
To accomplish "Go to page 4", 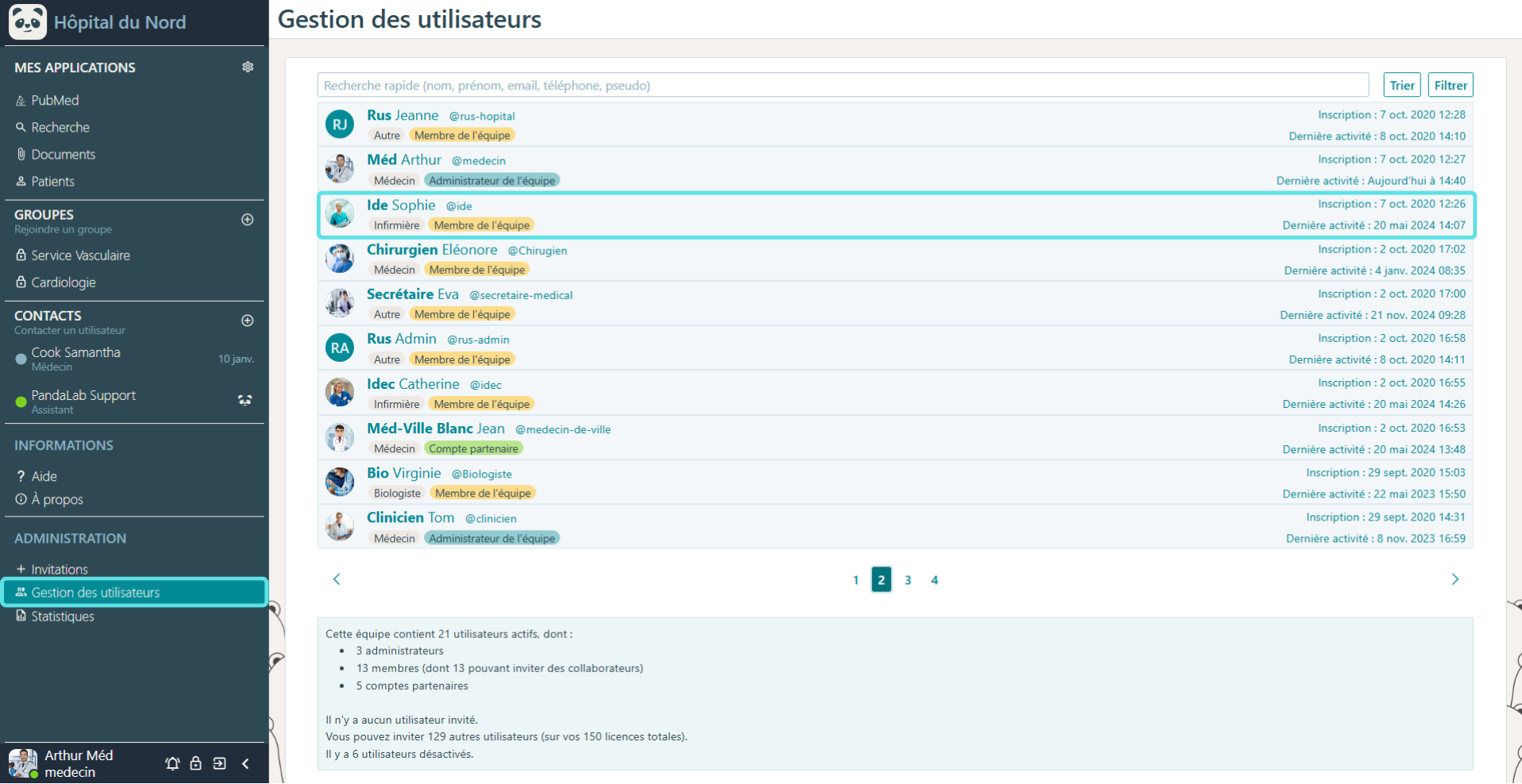I will 934,580.
